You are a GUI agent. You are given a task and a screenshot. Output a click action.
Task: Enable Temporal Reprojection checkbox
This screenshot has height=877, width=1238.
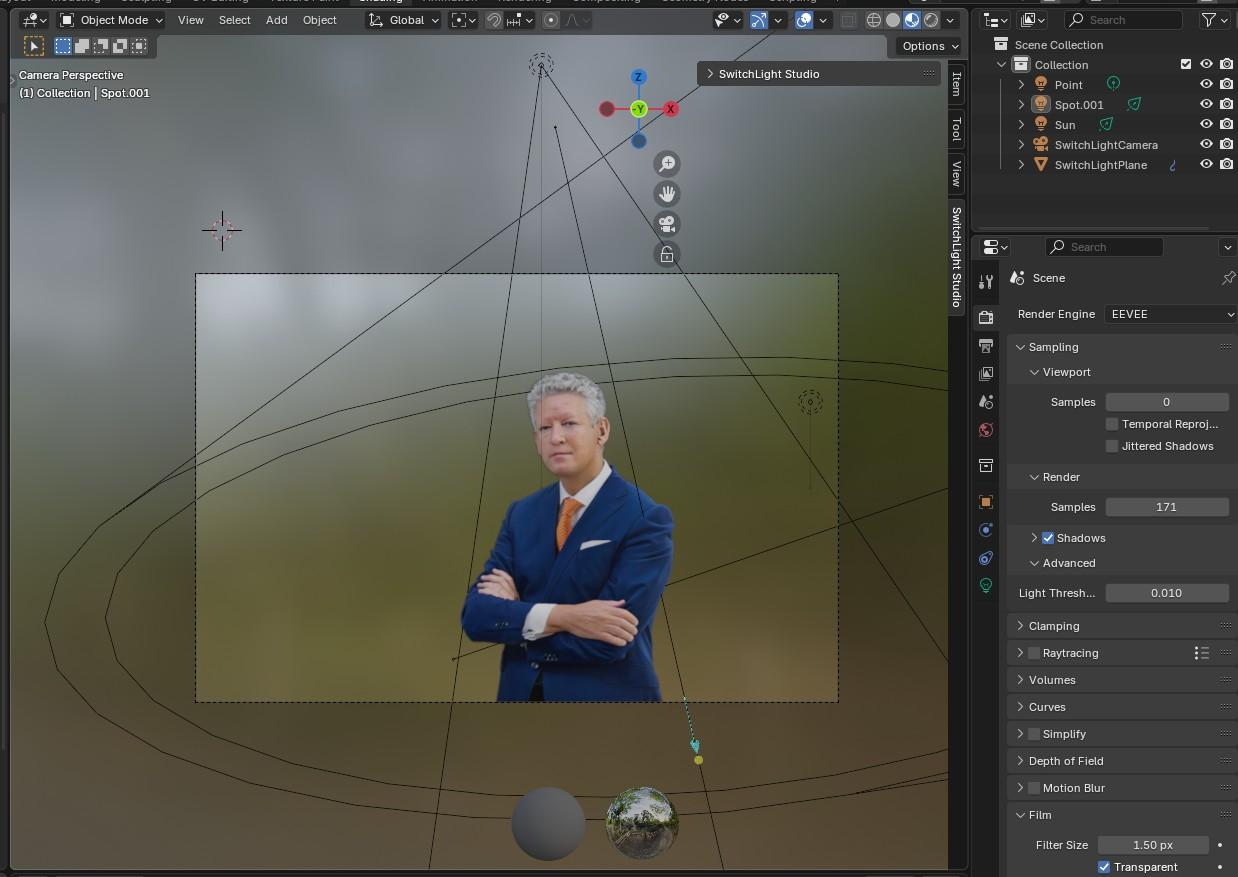1112,424
